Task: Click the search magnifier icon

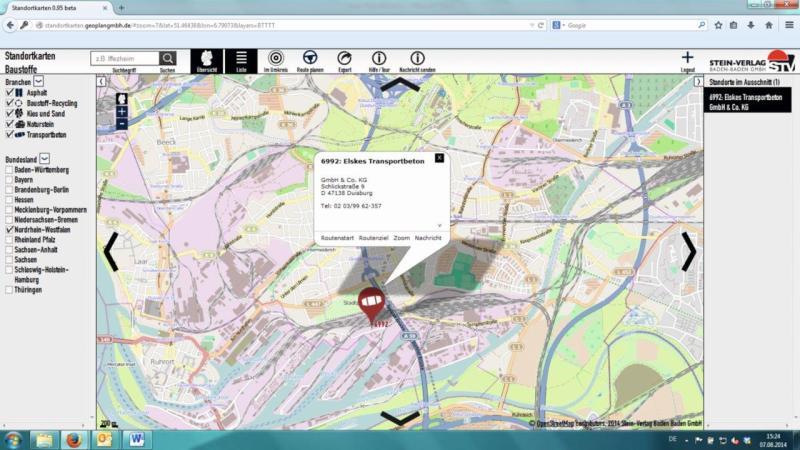Action: click(168, 59)
